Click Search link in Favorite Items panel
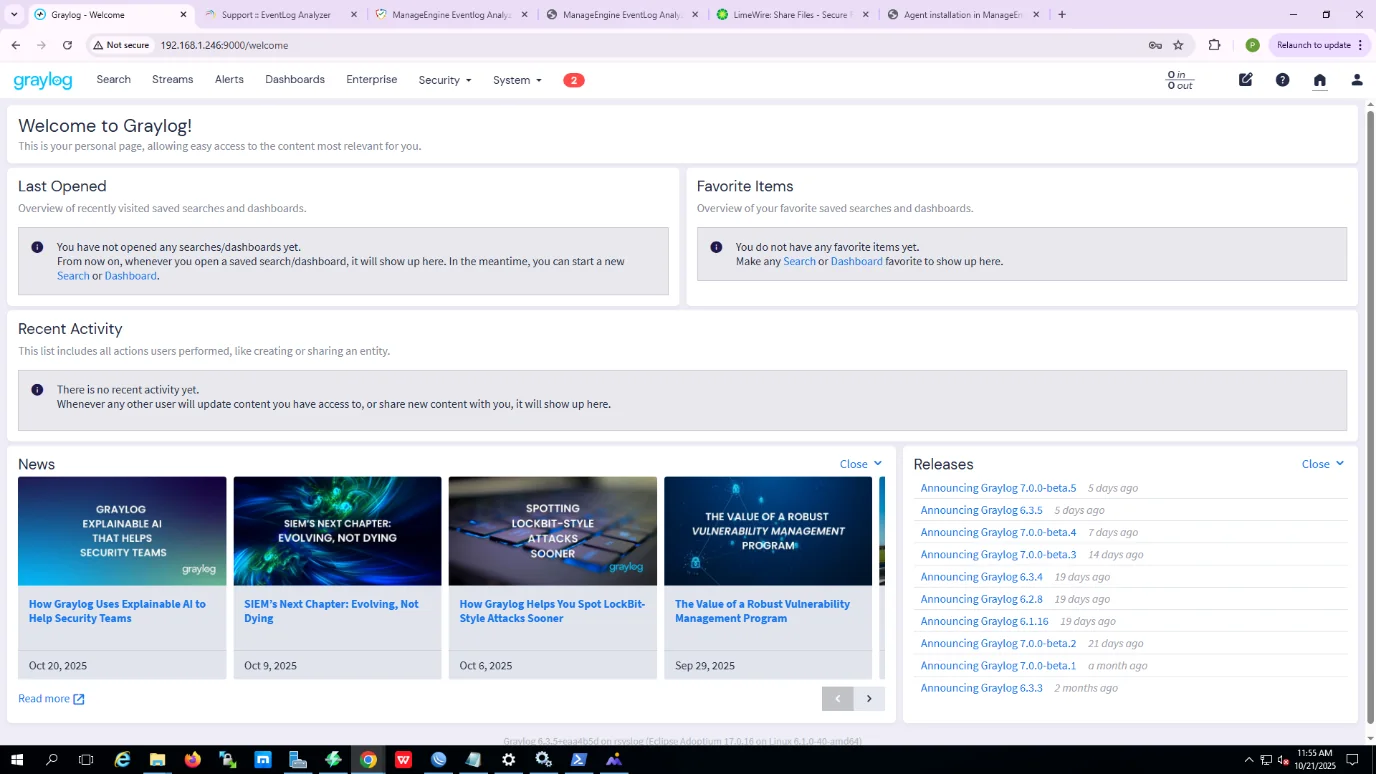 (x=799, y=261)
